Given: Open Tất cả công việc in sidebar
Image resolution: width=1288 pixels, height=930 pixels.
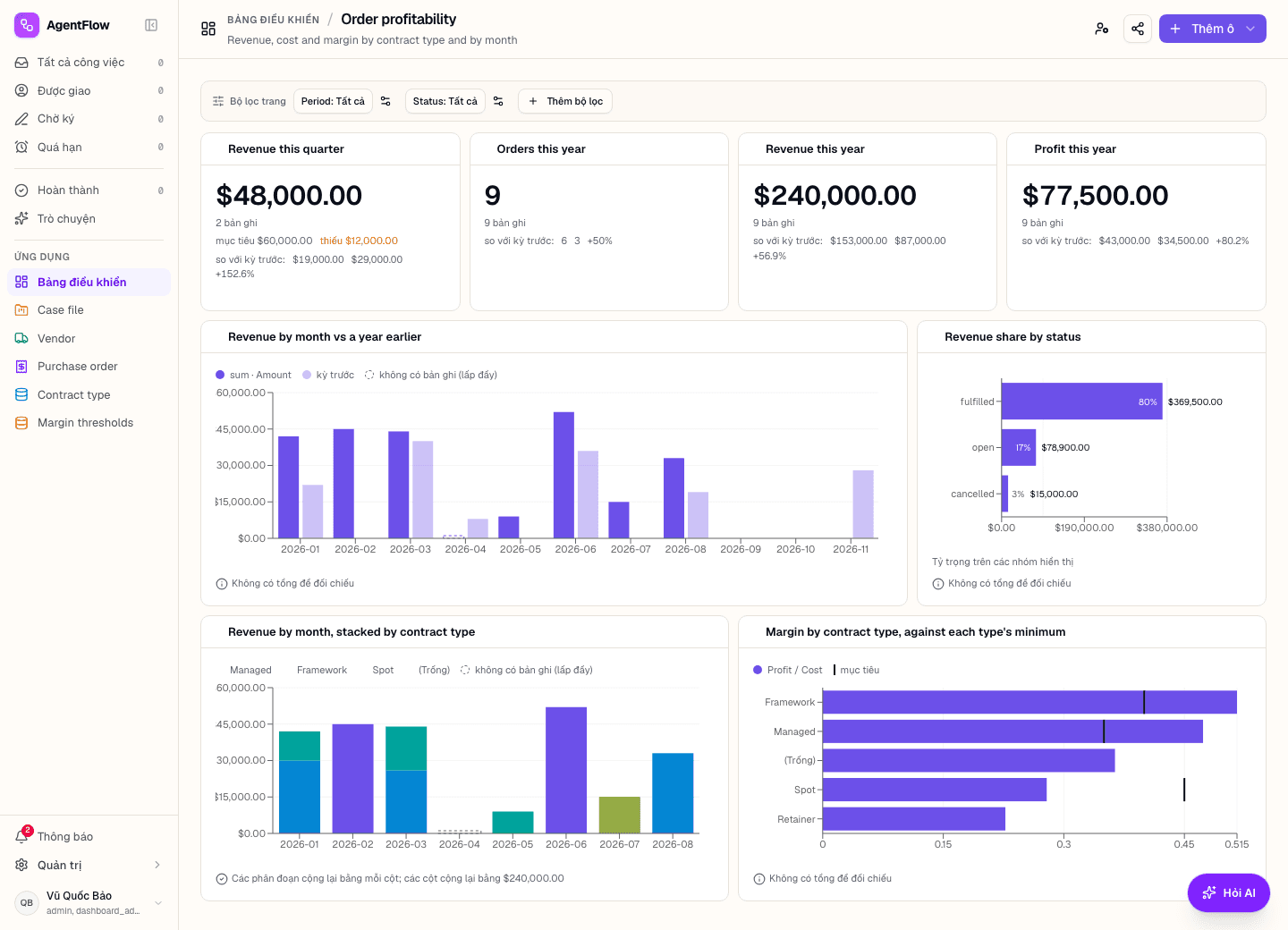Looking at the screenshot, I should 89,63.
